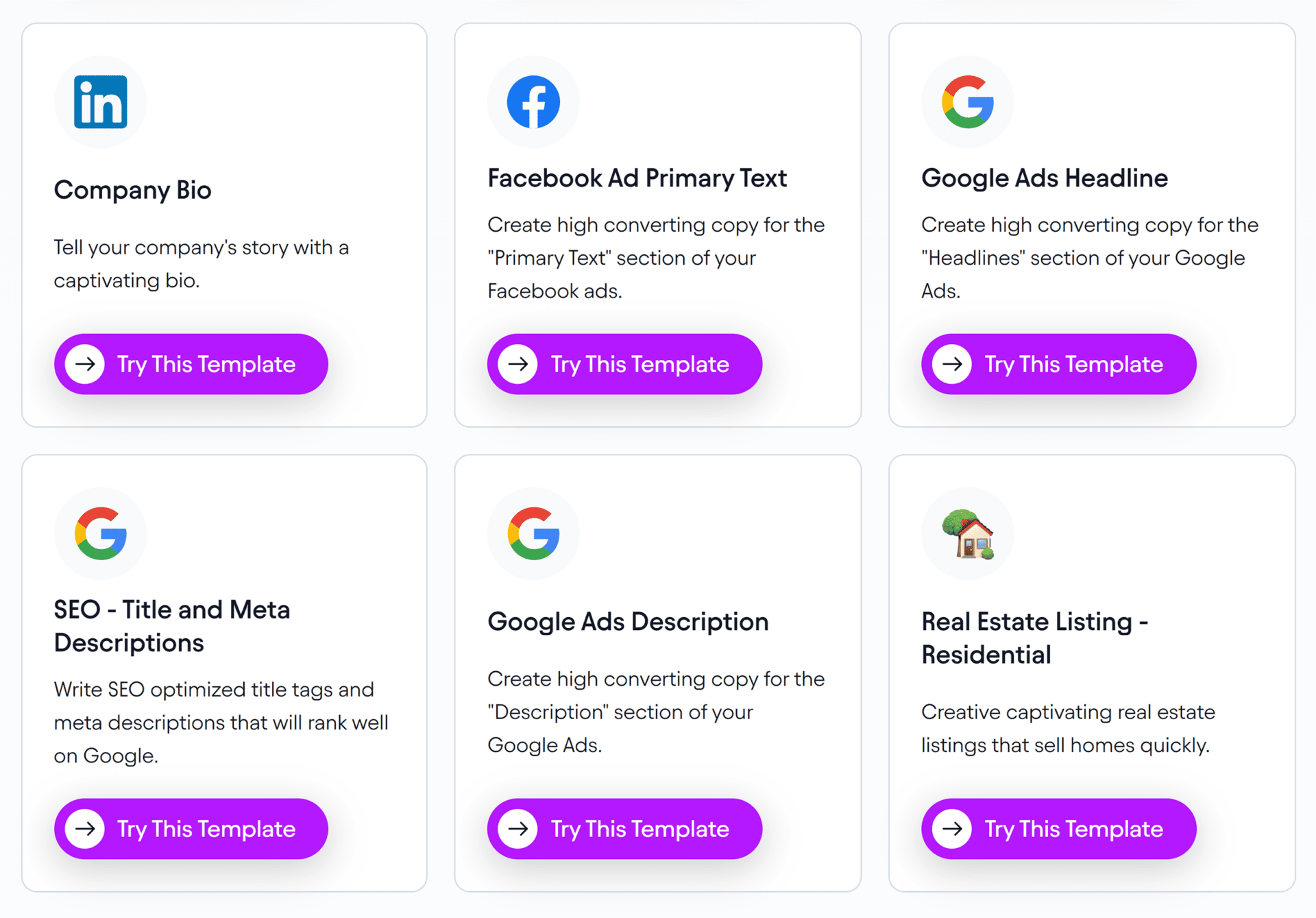This screenshot has height=918, width=1316.
Task: Click the Company Bio card heading
Action: click(x=132, y=190)
